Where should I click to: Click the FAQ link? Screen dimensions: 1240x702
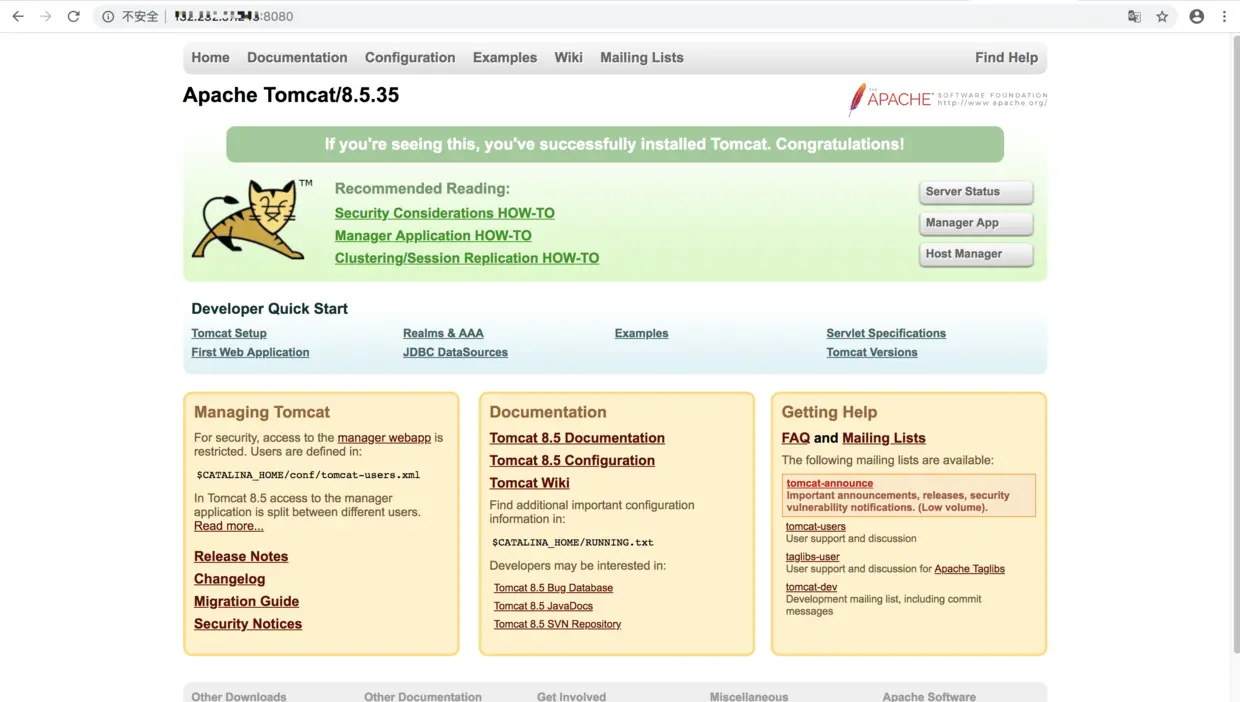[x=796, y=438]
